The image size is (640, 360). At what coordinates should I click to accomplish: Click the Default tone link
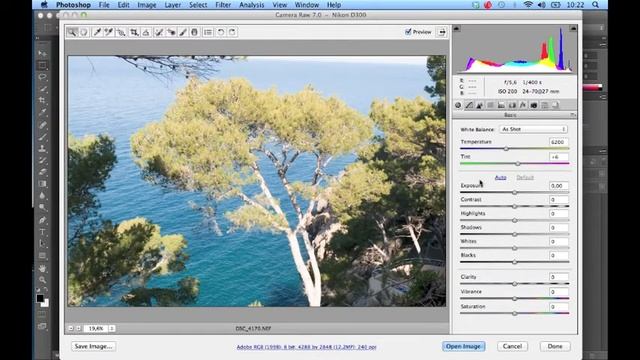pyautogui.click(x=525, y=178)
